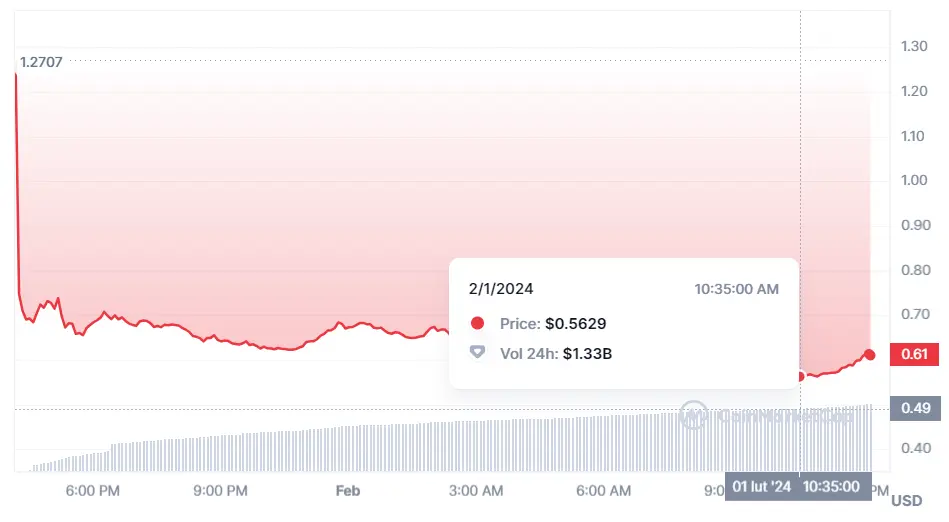
Task: Click the 6:00 AM time axis label
Action: tap(604, 490)
